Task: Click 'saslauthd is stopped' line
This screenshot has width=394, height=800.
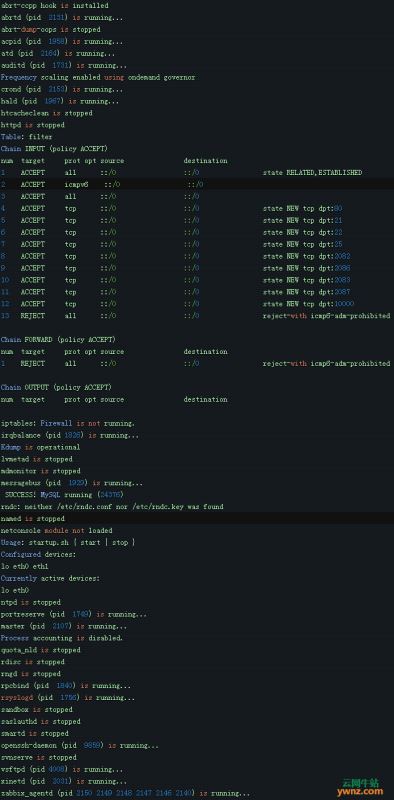Action: pos(41,721)
